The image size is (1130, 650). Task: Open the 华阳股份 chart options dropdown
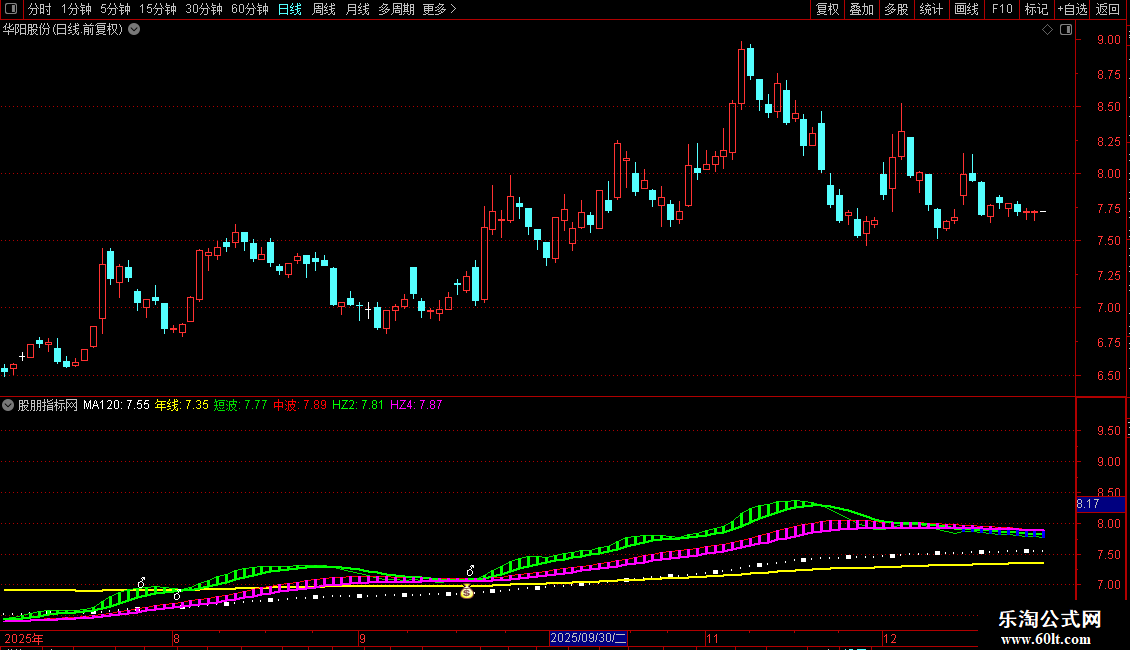tap(134, 30)
